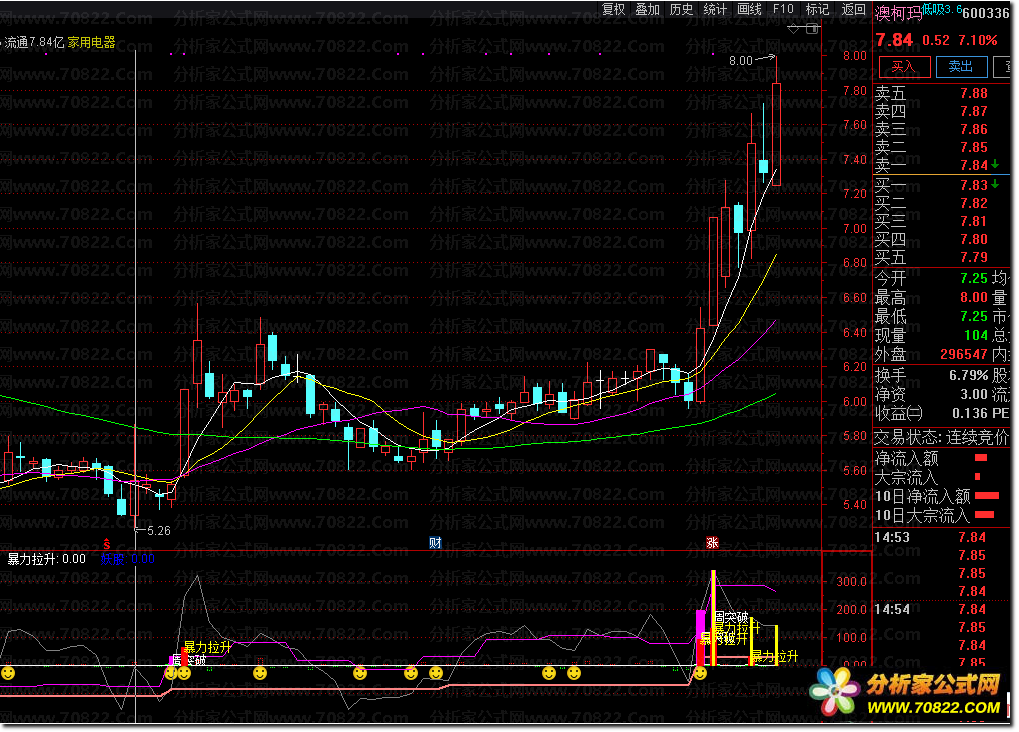The width and height of the screenshot is (1019, 732).
Task: Click the 净资 value 3.00
Action: click(974, 395)
